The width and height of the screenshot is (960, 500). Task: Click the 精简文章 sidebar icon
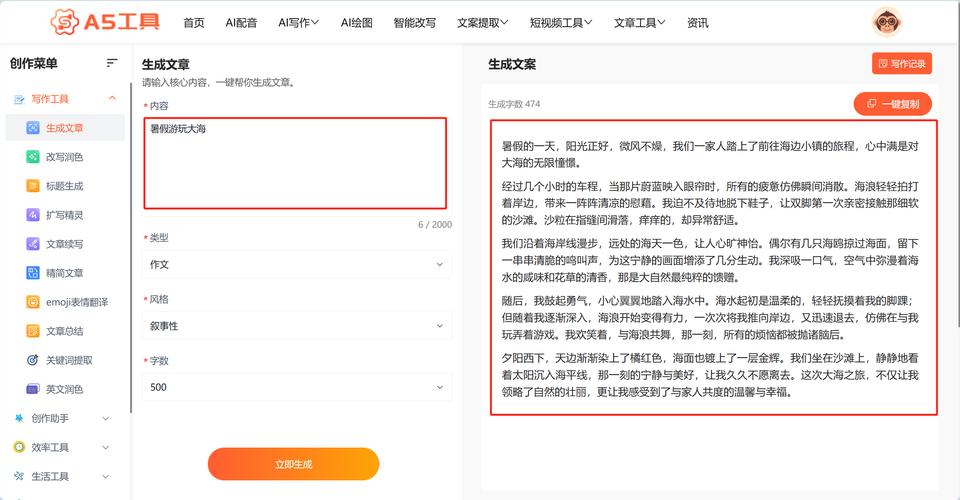[x=33, y=273]
